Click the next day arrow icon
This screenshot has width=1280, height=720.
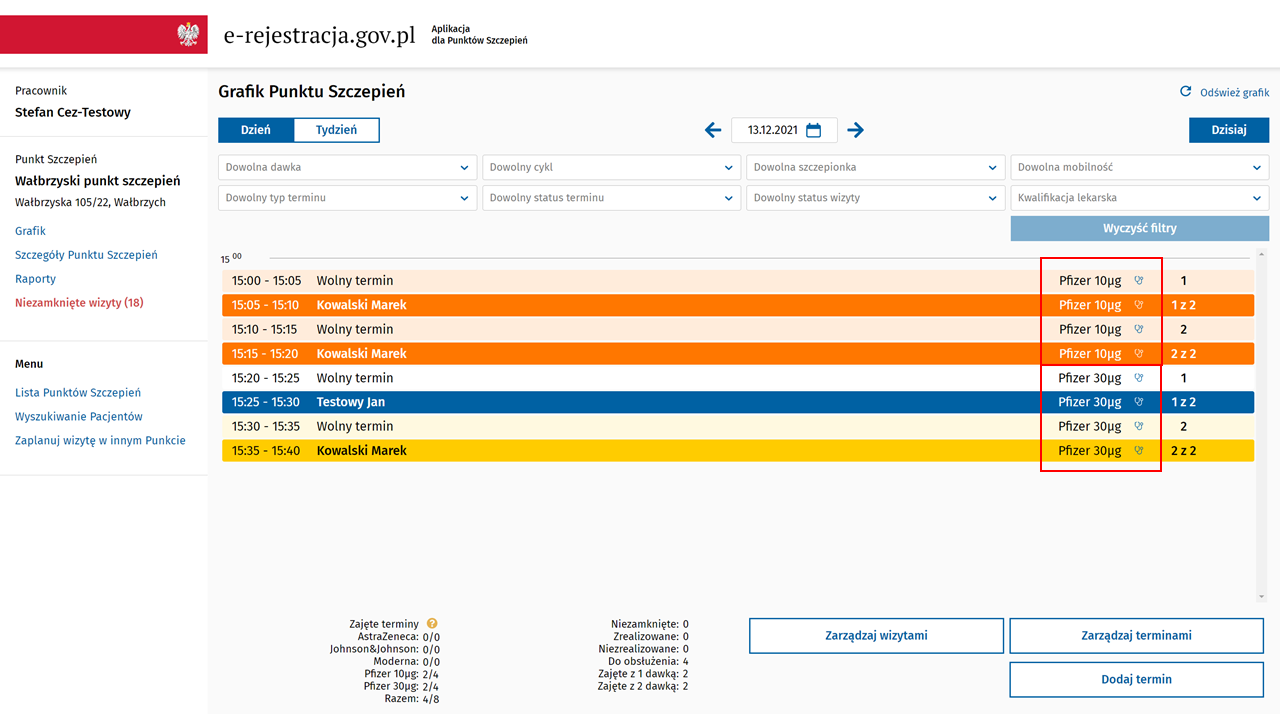[855, 130]
